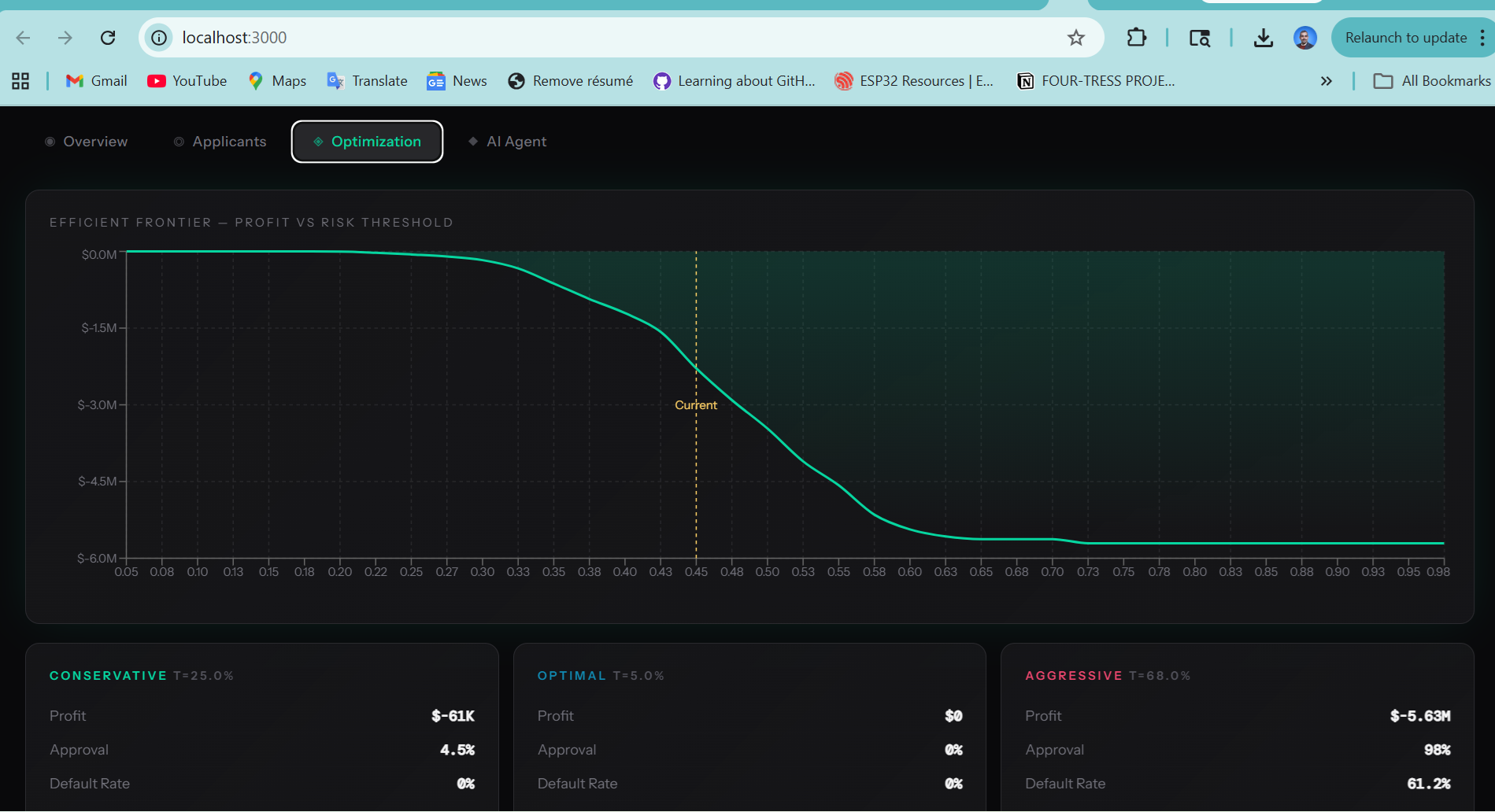Image resolution: width=1495 pixels, height=812 pixels.
Task: Open the Chrome profile avatar
Action: [1304, 38]
